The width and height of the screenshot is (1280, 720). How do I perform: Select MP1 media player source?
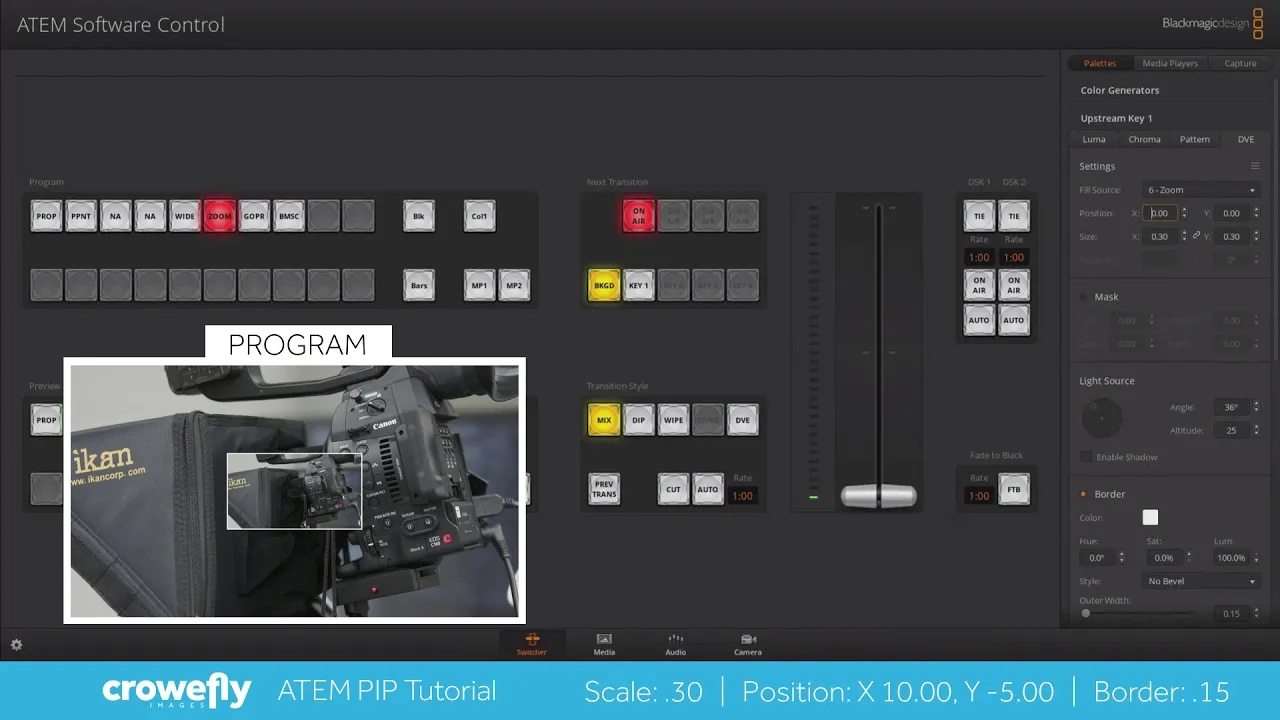point(479,285)
